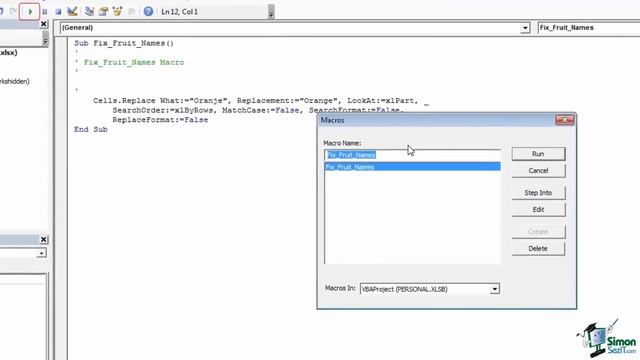Click the 'End Sub' code line
Image resolution: width=640 pixels, height=360 pixels.
91,129
